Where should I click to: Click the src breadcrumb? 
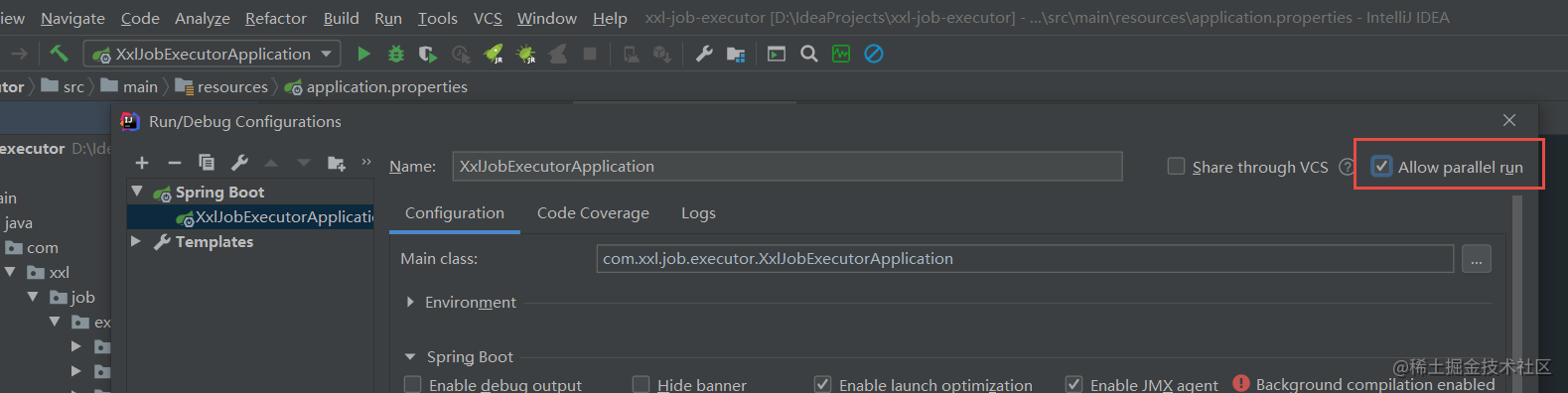pos(73,87)
